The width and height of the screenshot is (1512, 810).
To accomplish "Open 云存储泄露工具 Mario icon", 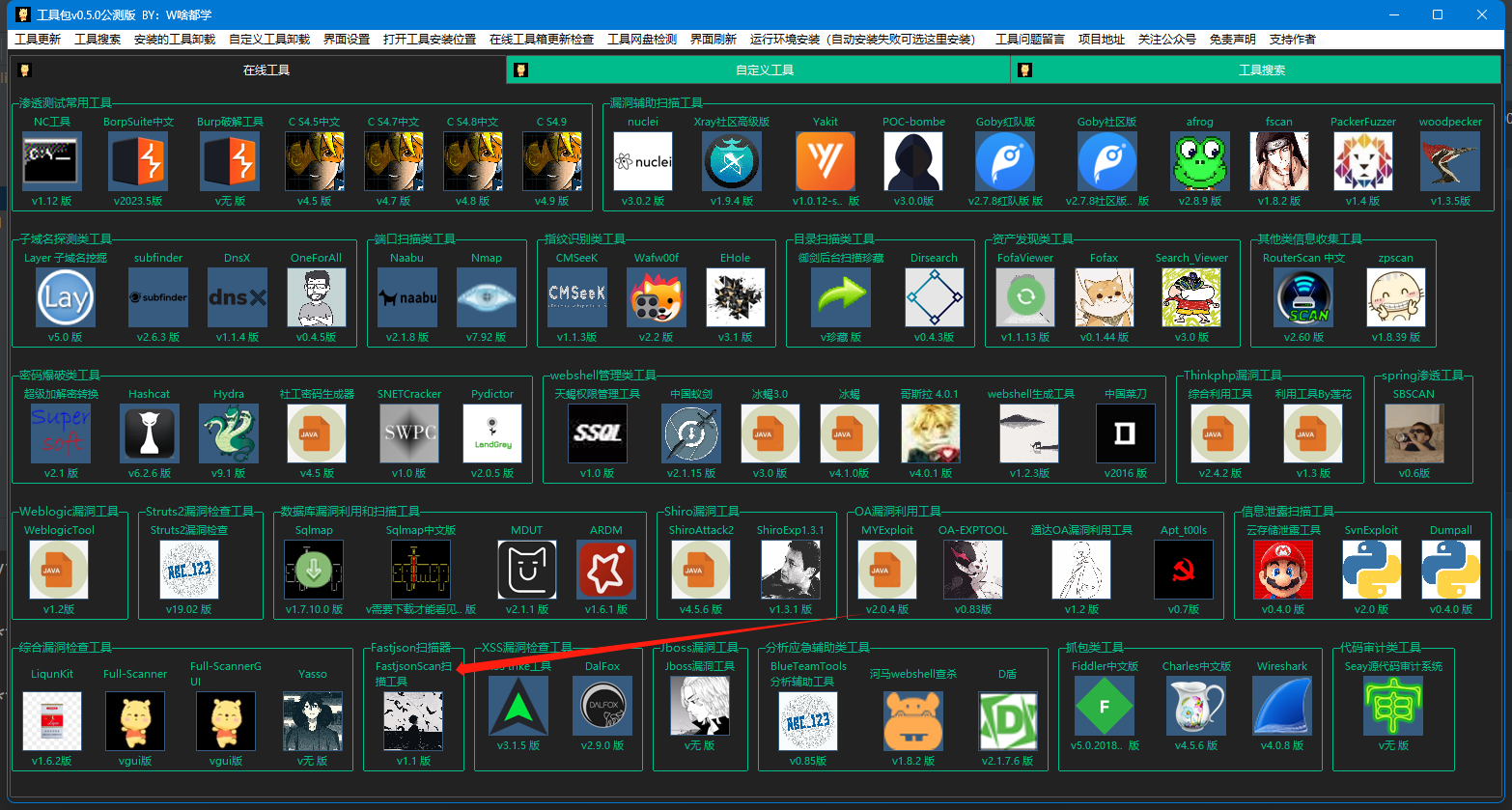I will point(1283,570).
